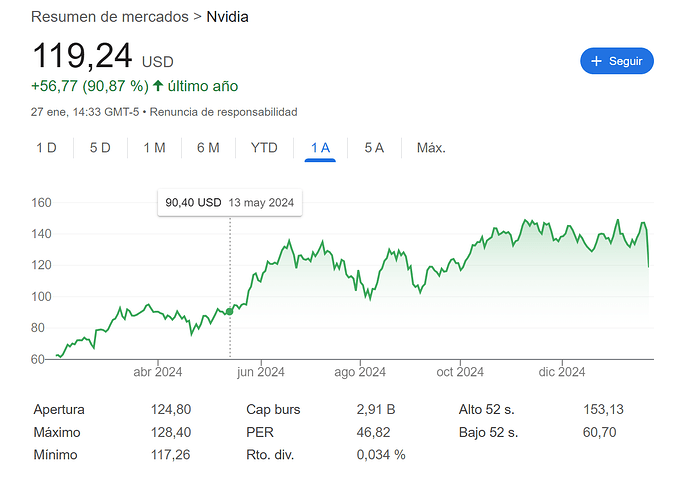
Task: Show the YTD chart range
Action: coord(264,148)
